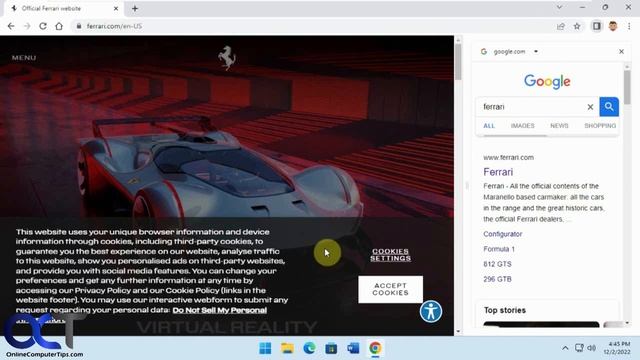Click the Top stories heading
The height and width of the screenshot is (360, 640).
[504, 310]
